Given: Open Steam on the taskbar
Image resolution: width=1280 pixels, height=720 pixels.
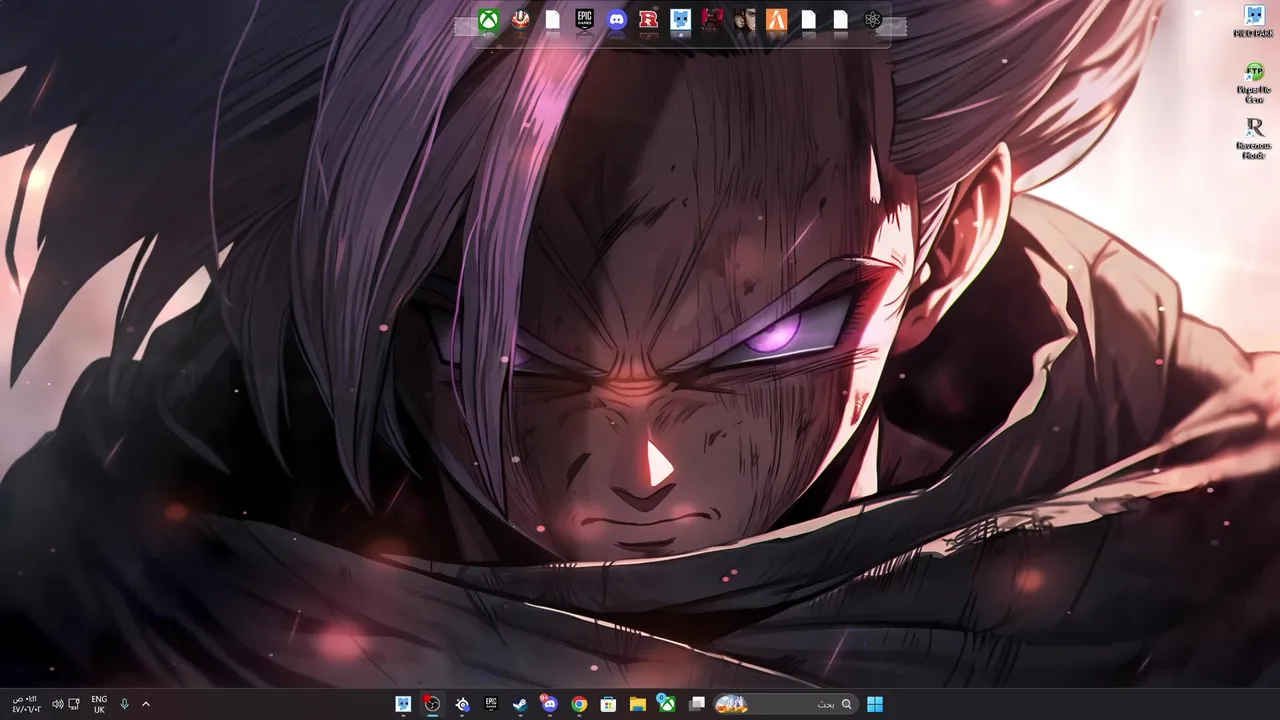Looking at the screenshot, I should 520,704.
